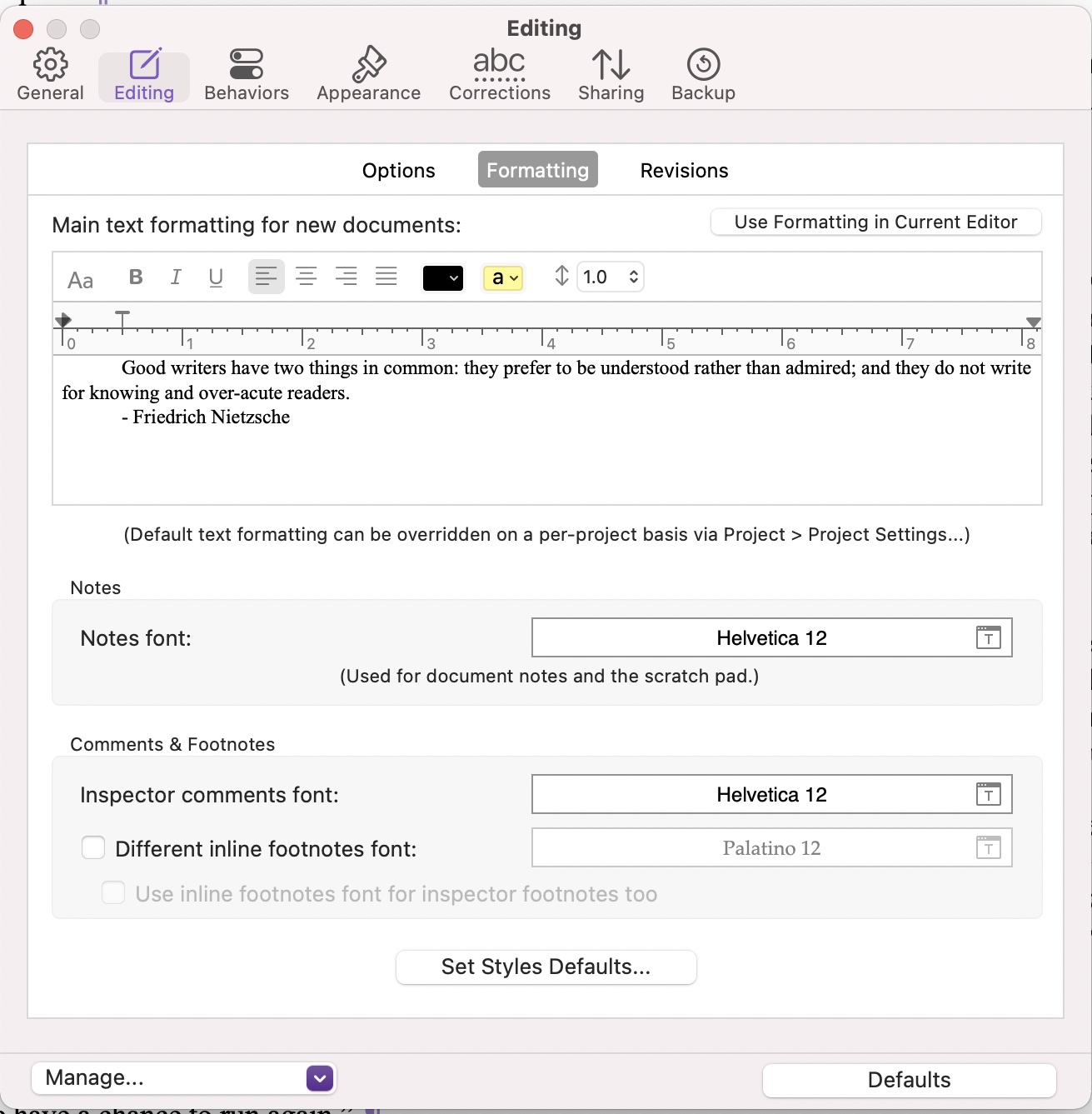Open the font chooser for Notes font
This screenshot has height=1114, width=1092.
pos(988,637)
